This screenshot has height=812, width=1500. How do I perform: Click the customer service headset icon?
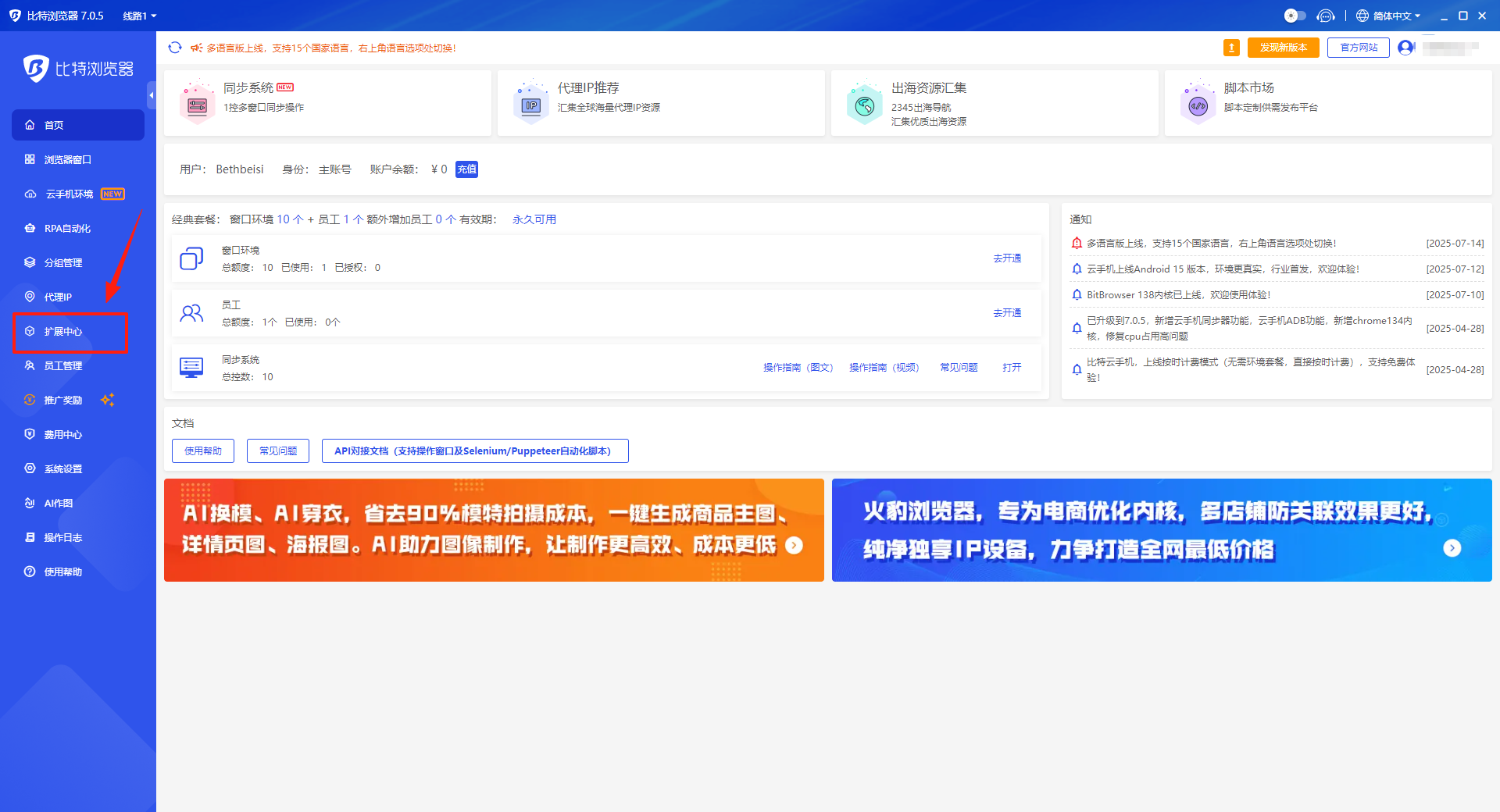(1326, 16)
